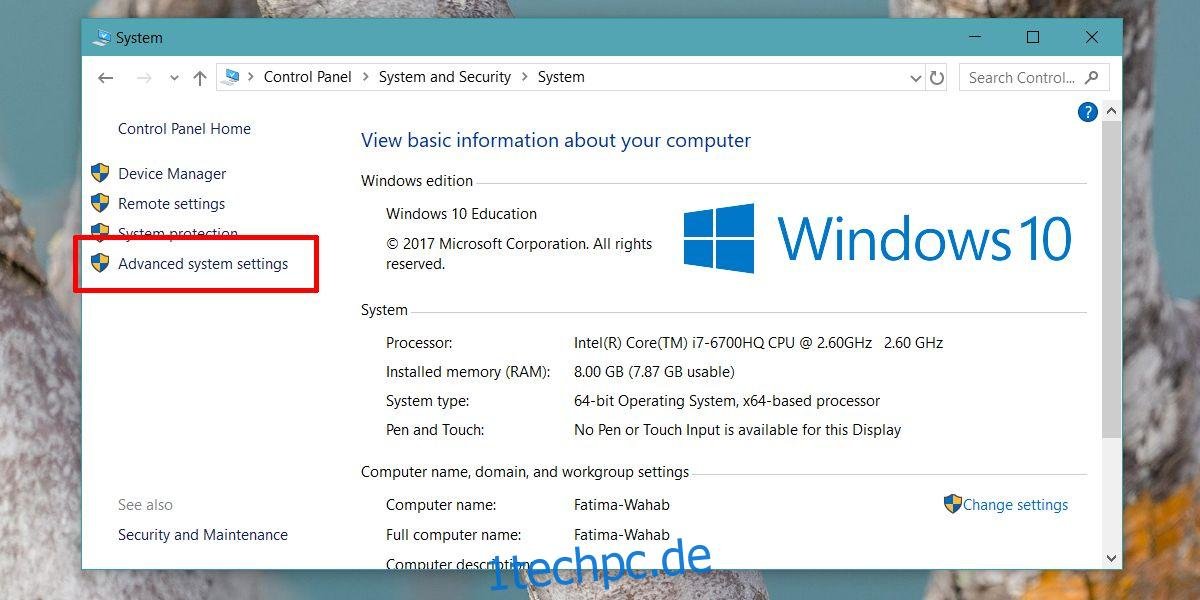Screen dimensions: 1200x600
Task: Click the shield icon beside Change settings
Action: (953, 504)
